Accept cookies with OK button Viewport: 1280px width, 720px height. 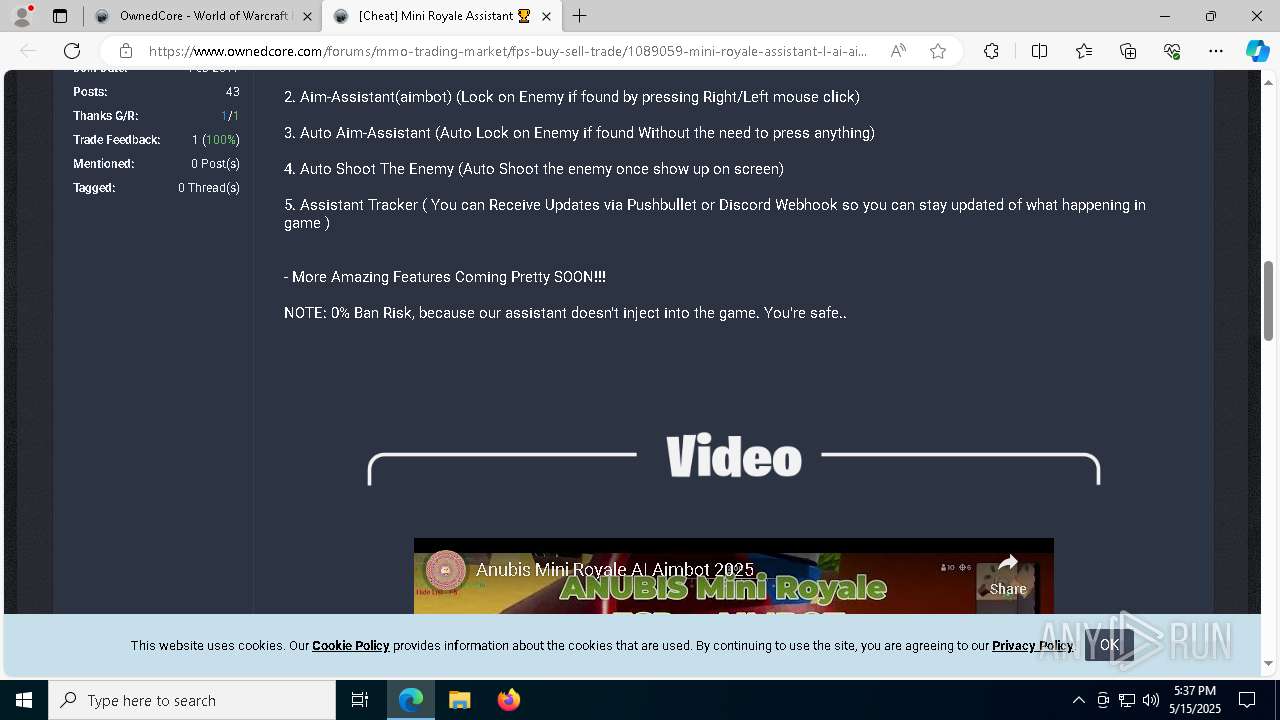[1109, 645]
